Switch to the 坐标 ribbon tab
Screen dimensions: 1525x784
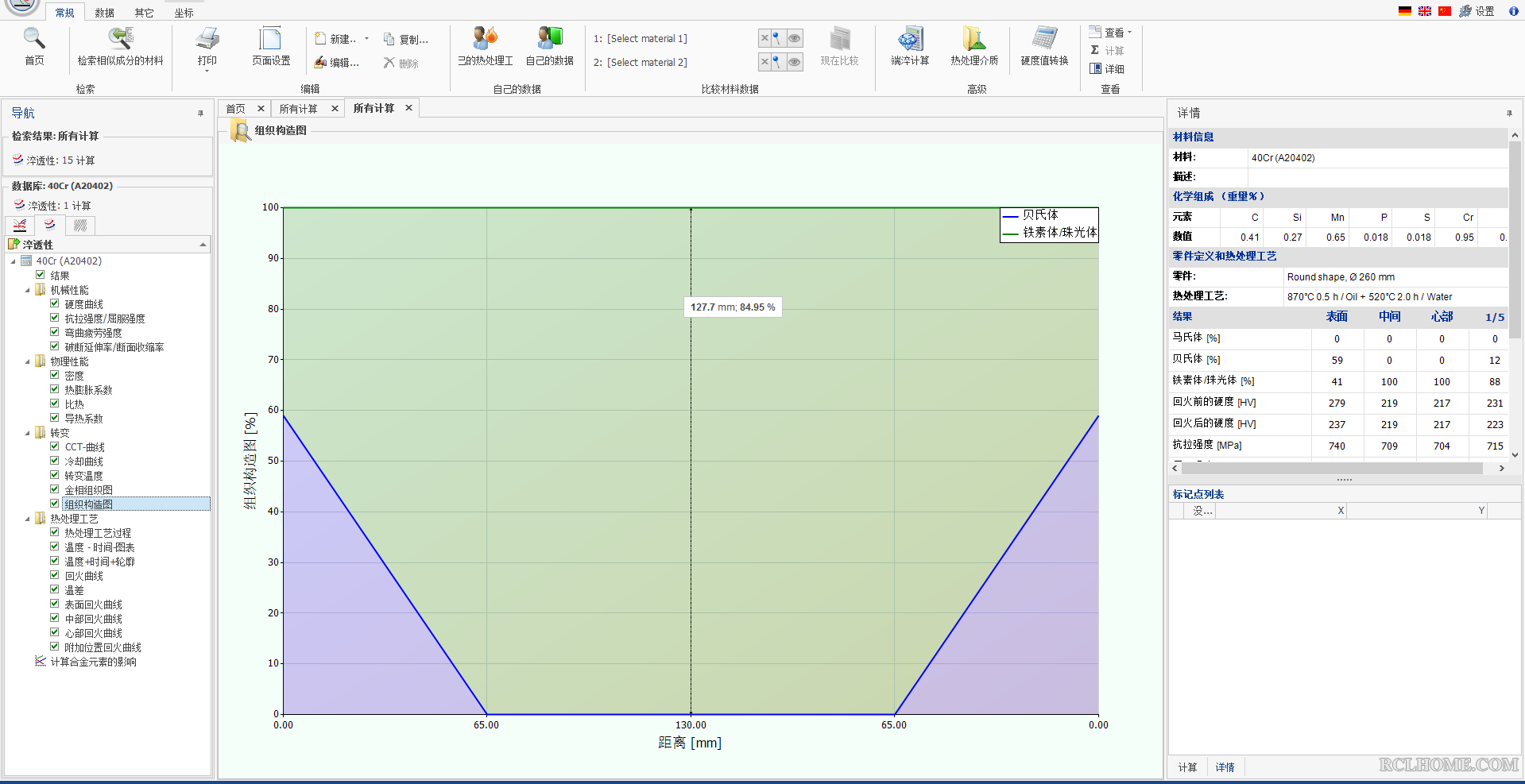click(x=184, y=13)
